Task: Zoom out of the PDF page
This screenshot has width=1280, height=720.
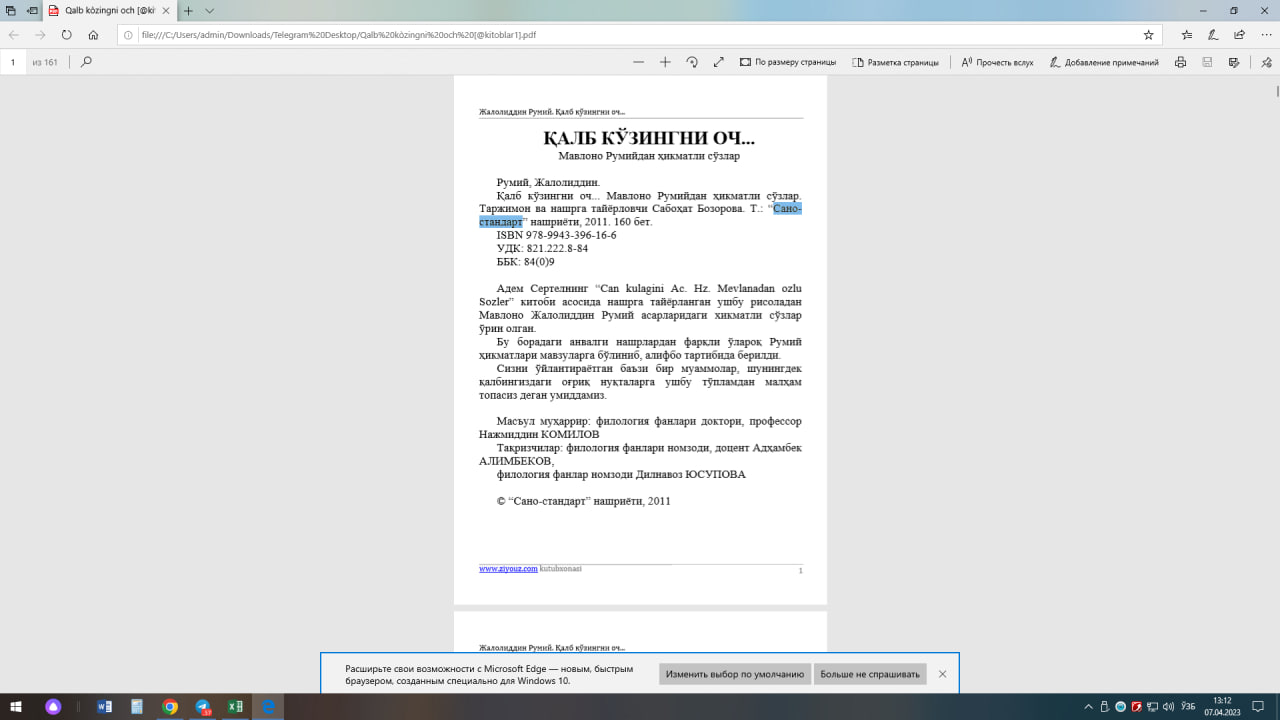Action: [x=638, y=61]
